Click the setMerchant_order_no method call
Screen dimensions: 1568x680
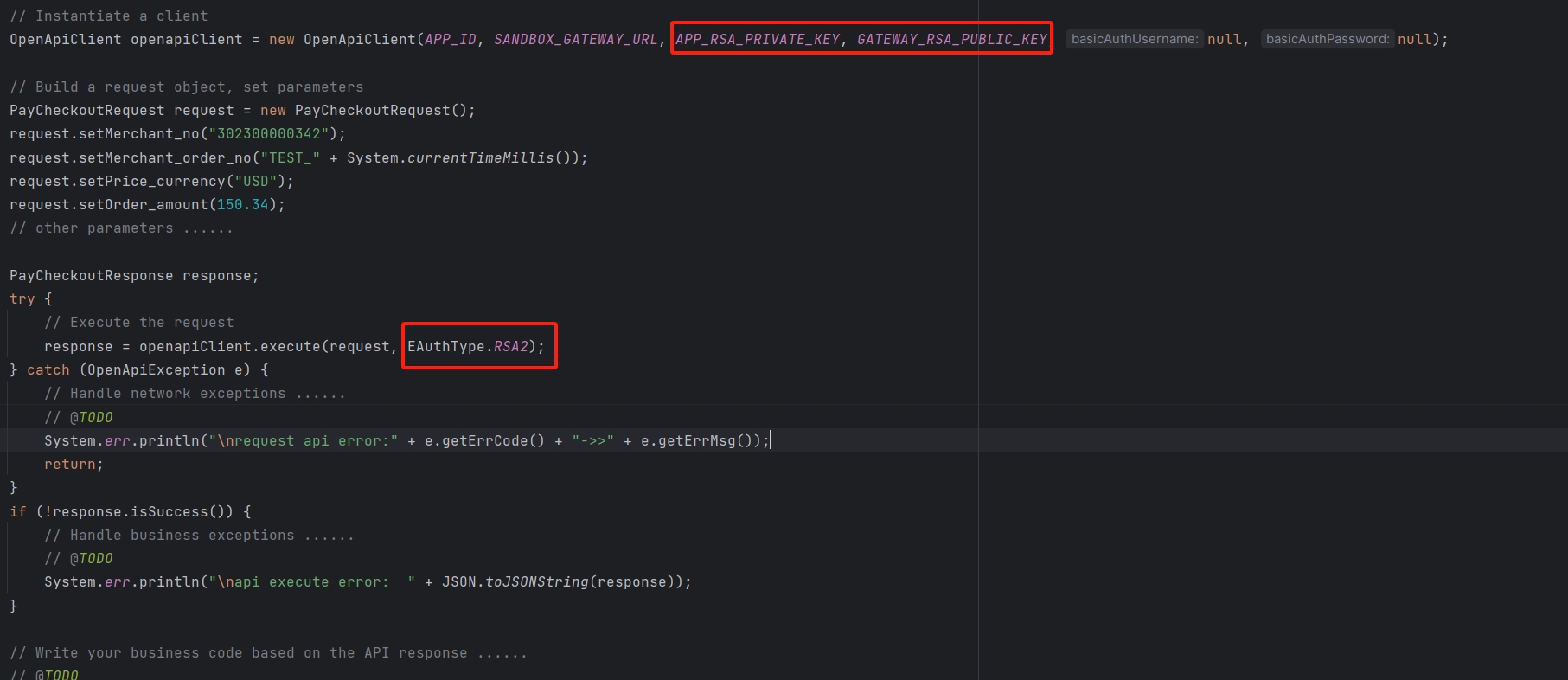point(165,157)
